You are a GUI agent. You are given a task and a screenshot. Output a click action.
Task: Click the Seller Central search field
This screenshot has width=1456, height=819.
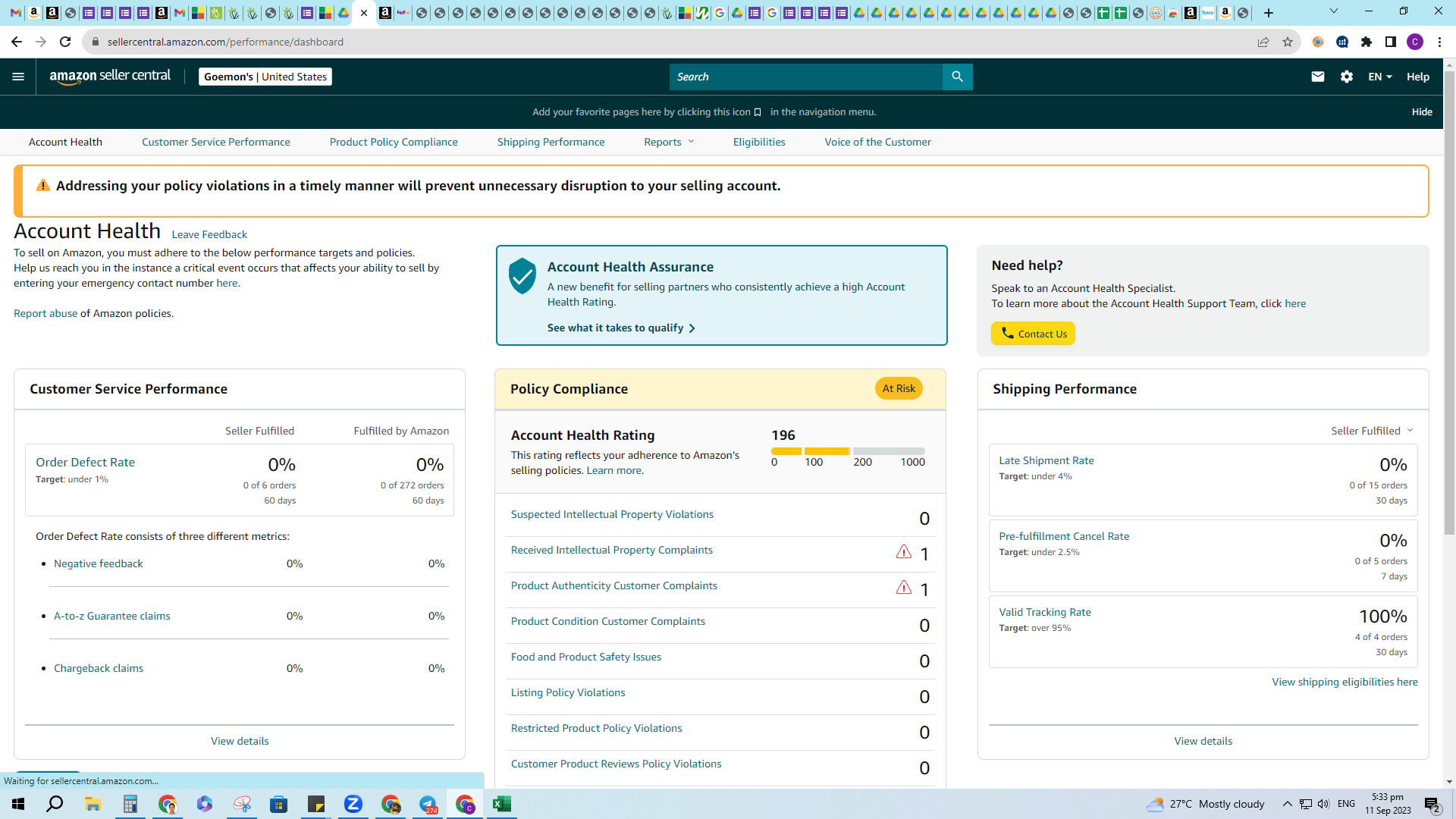(x=806, y=77)
